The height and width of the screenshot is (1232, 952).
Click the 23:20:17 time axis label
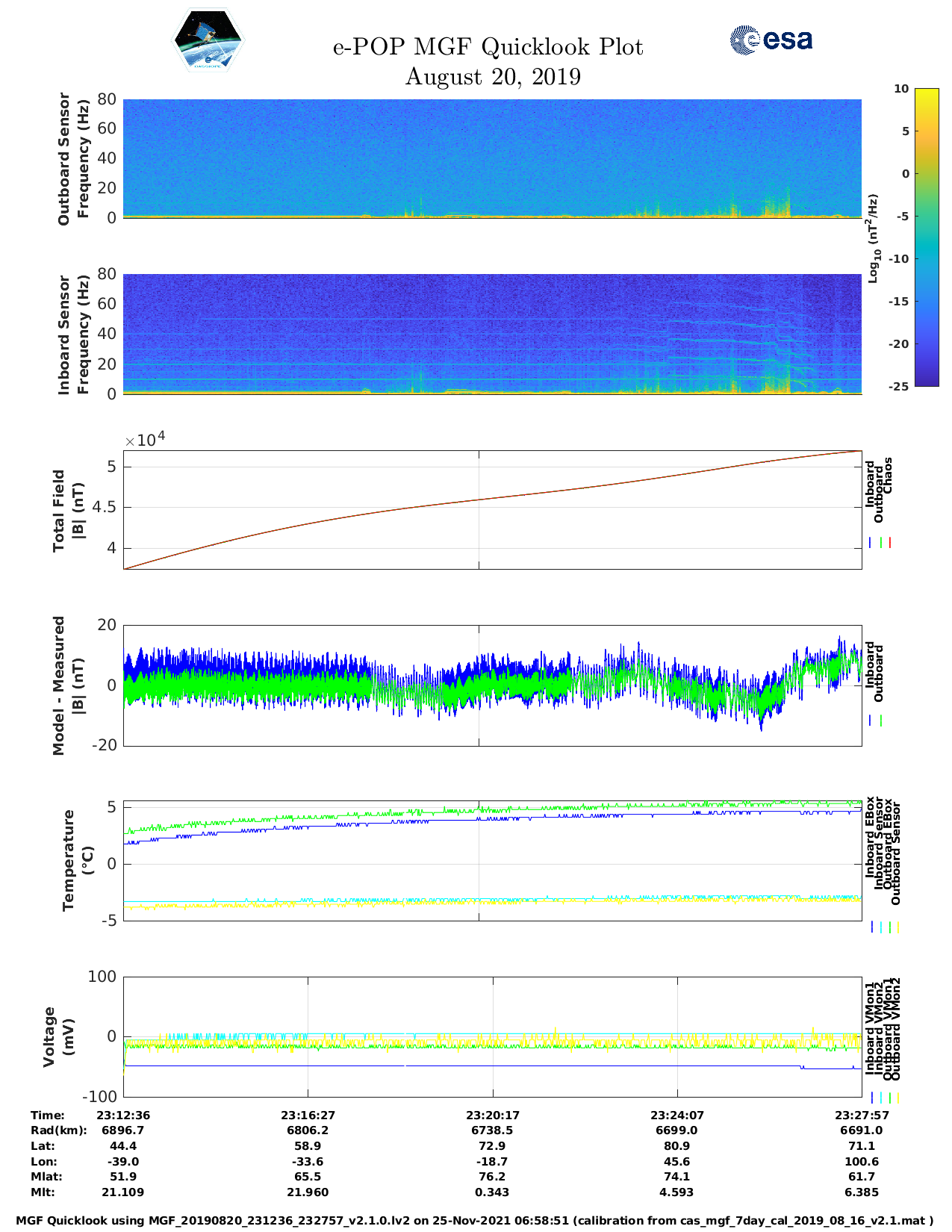point(492,1115)
